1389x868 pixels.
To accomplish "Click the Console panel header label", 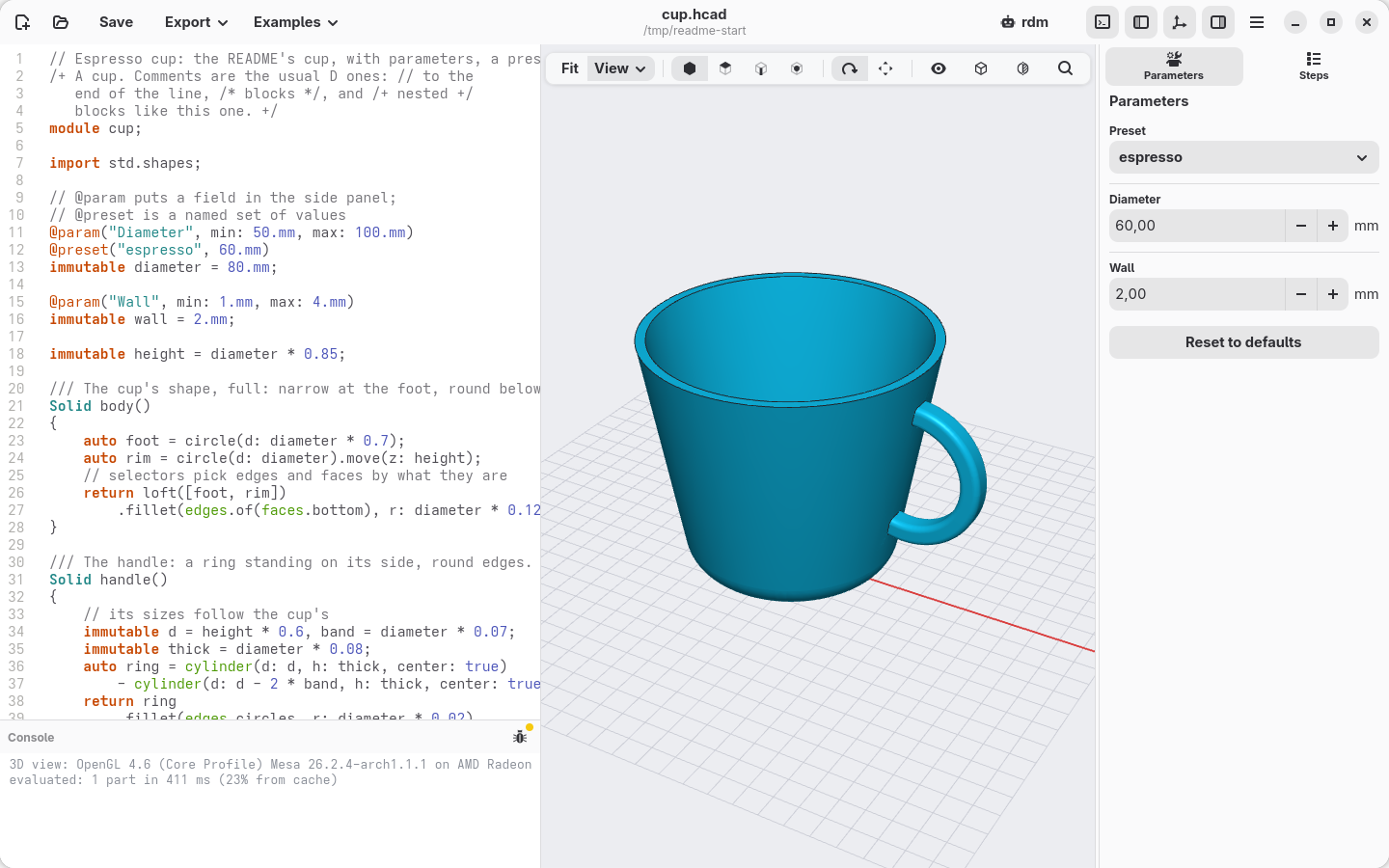I will pyautogui.click(x=31, y=738).
